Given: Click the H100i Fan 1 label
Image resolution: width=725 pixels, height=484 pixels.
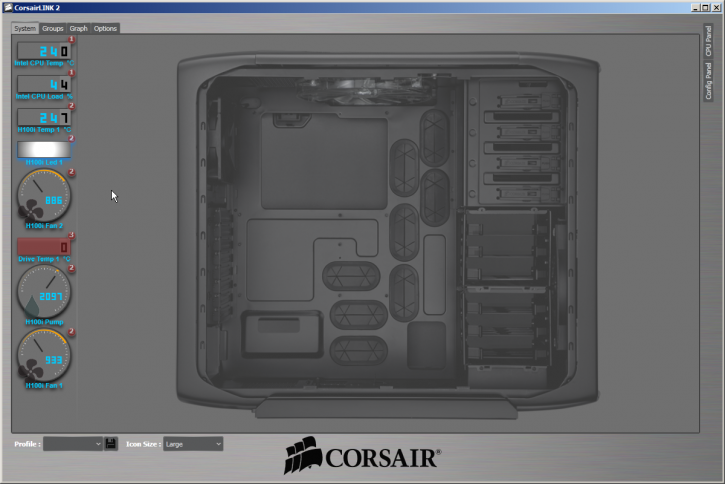Looking at the screenshot, I should click(44, 385).
